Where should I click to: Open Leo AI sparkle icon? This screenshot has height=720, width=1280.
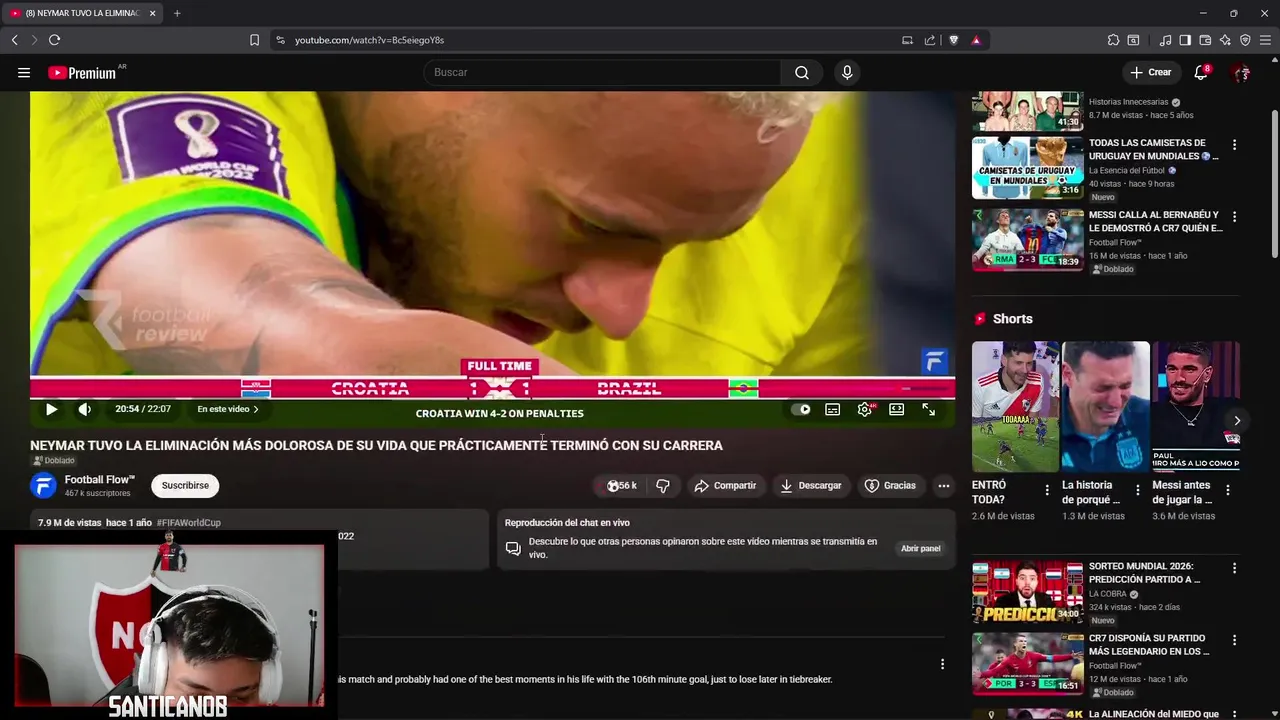pos(1225,40)
